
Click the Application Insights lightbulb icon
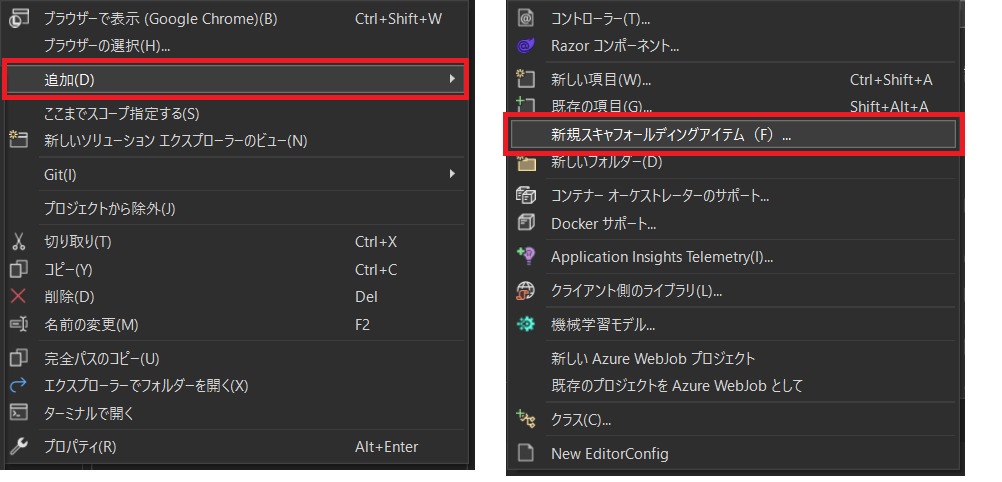click(525, 256)
